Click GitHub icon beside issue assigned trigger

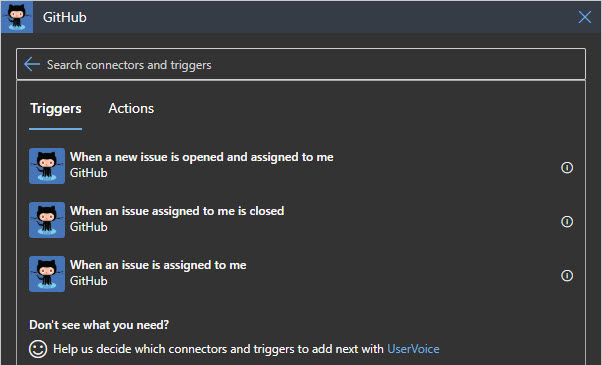47,274
